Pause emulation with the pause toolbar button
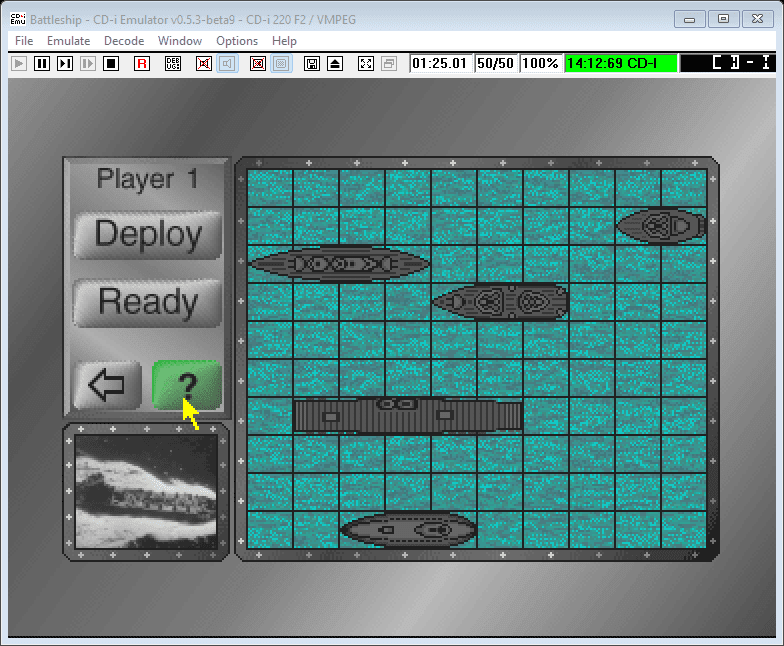This screenshot has width=784, height=646. click(x=42, y=63)
